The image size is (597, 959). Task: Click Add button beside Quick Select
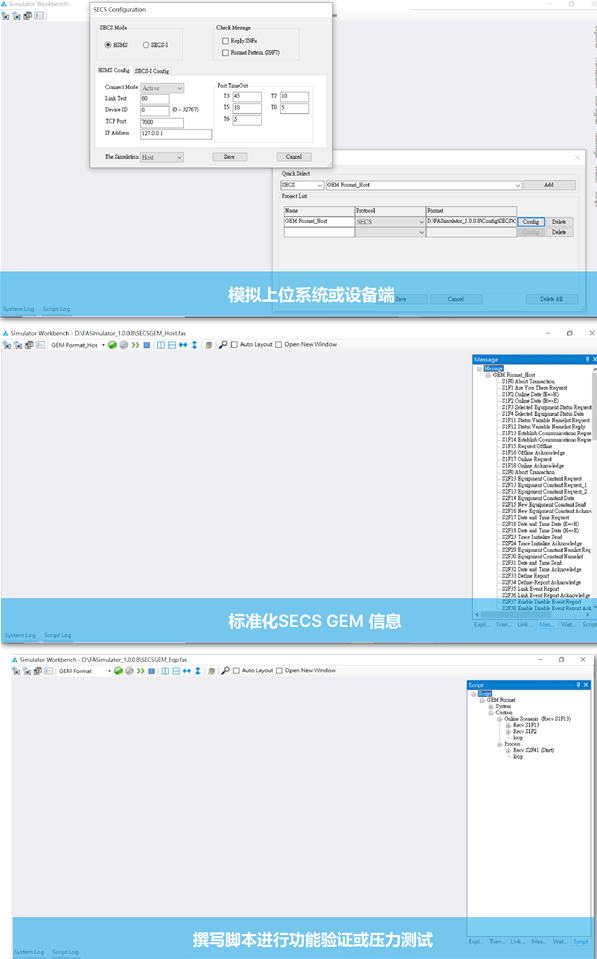(549, 185)
